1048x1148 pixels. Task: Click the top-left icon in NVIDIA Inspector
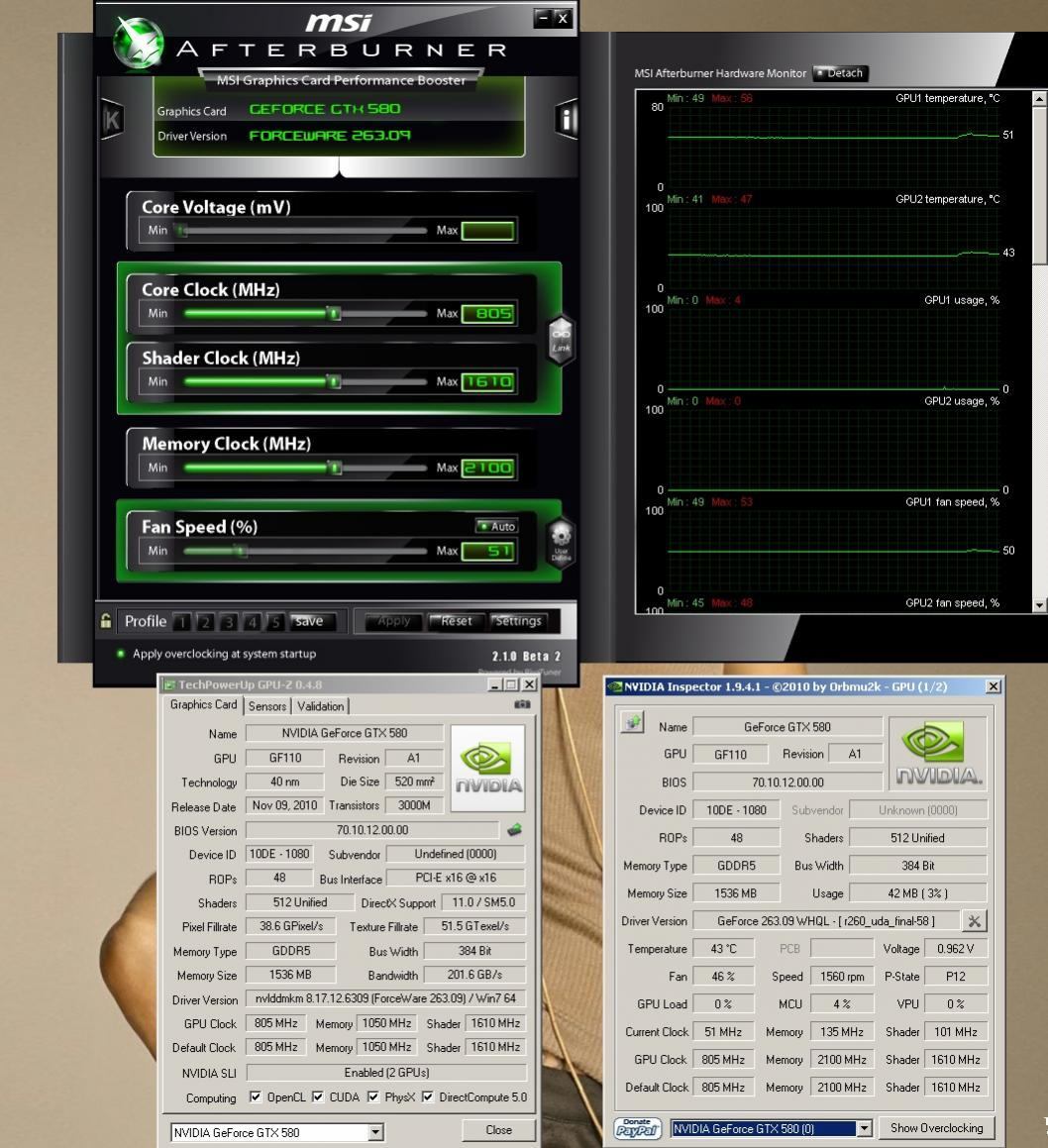pyautogui.click(x=632, y=722)
